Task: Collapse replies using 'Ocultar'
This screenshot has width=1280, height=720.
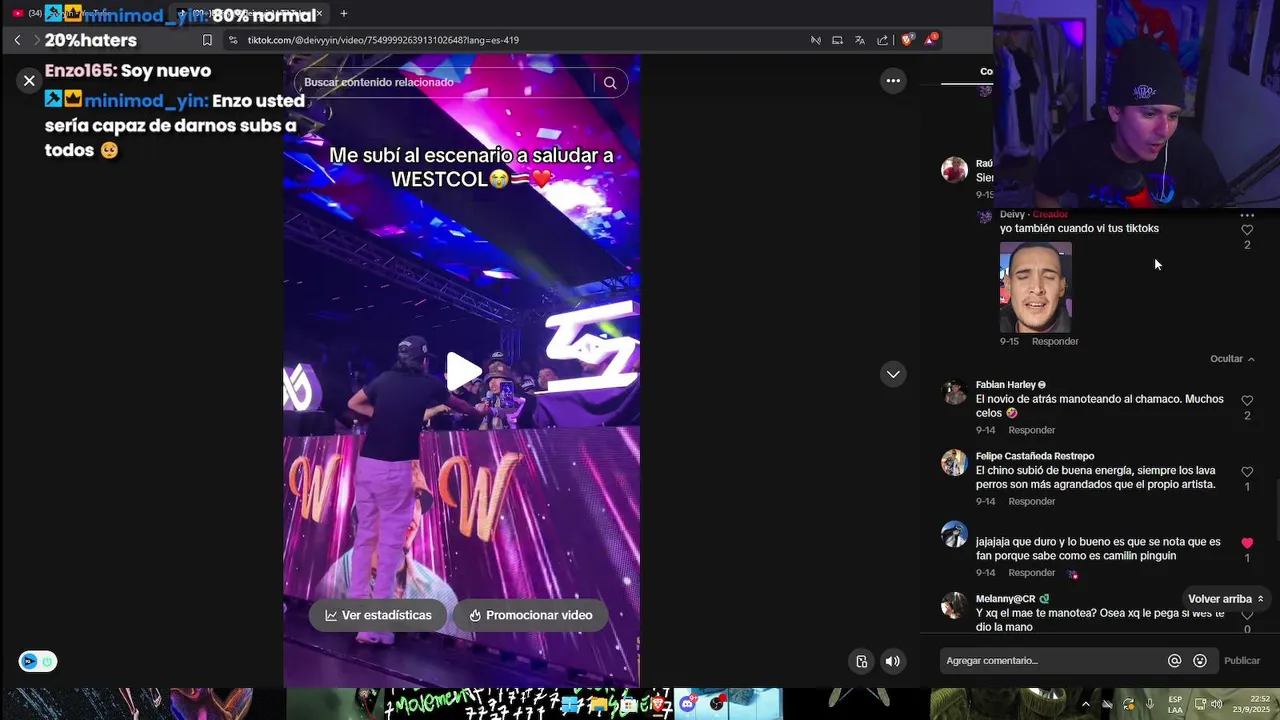Action: [x=1232, y=359]
